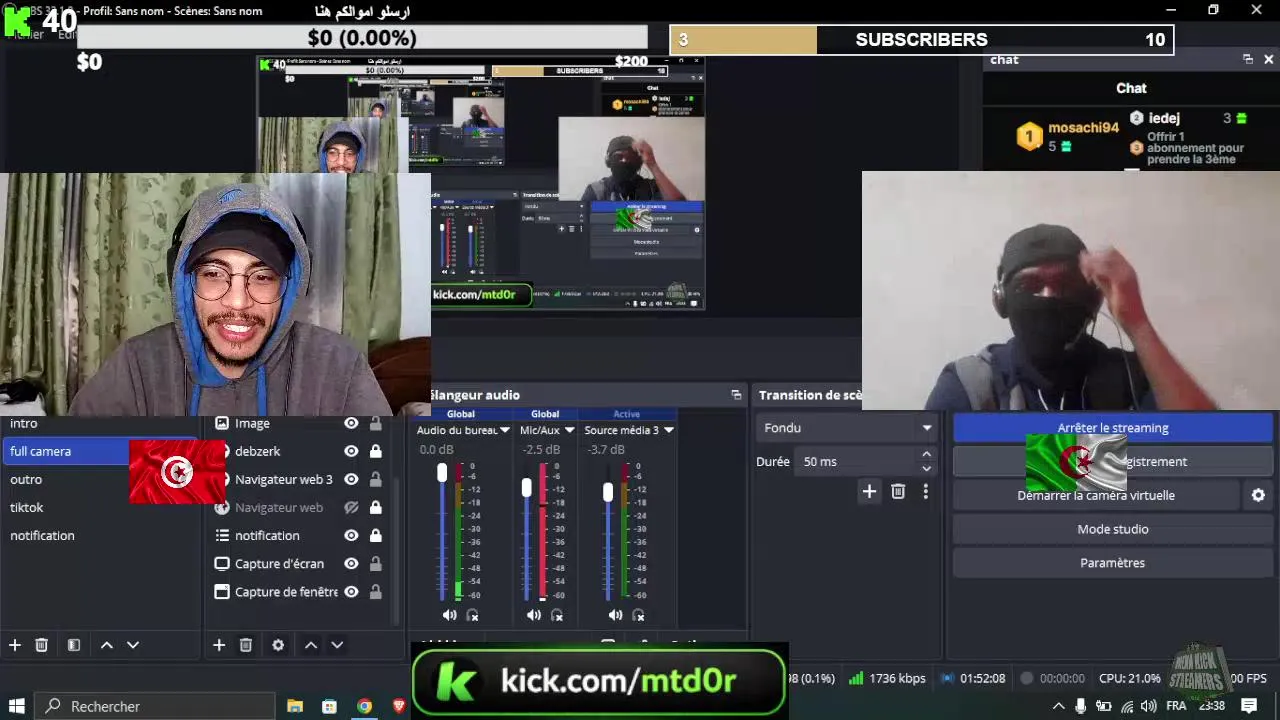Pop out the audio mixer dock

(x=736, y=395)
